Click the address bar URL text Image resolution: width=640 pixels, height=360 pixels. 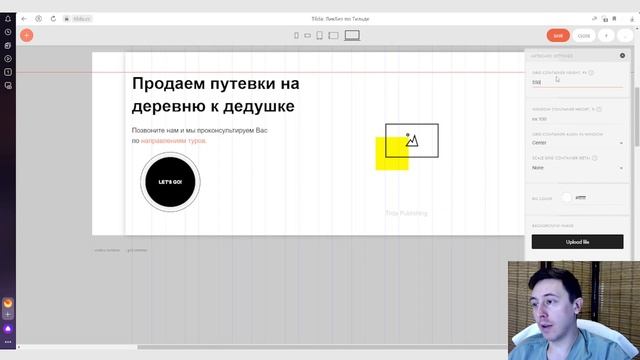point(82,19)
